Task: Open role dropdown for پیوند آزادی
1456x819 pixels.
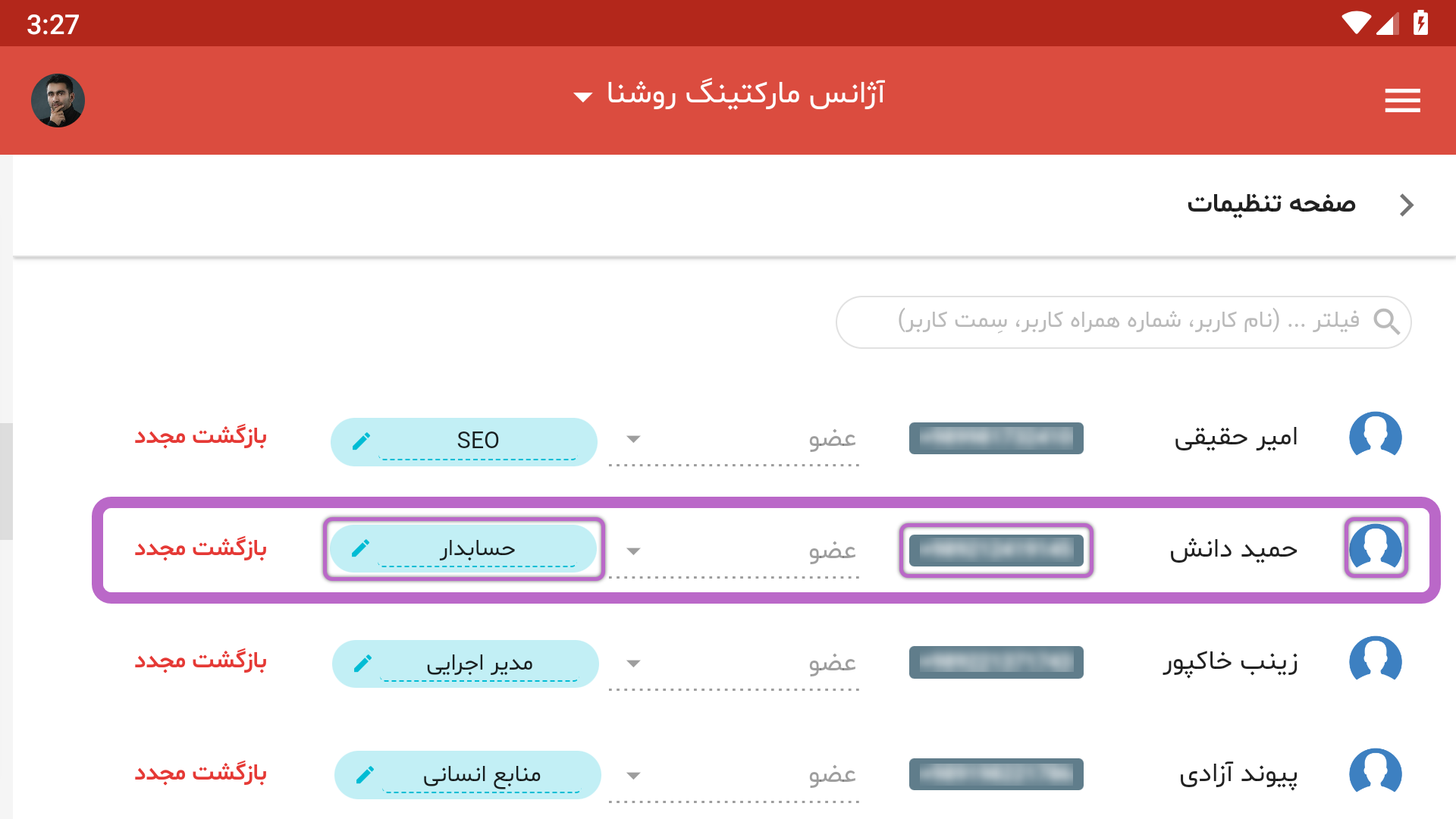Action: (734, 775)
